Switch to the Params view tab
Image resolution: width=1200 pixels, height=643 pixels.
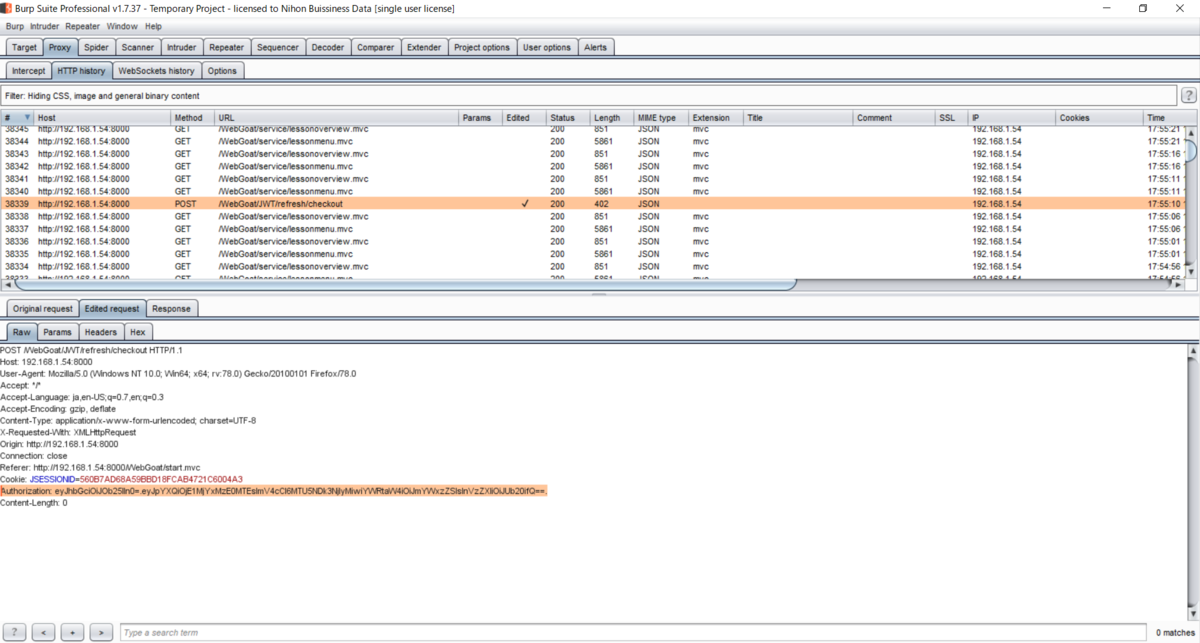[x=57, y=332]
